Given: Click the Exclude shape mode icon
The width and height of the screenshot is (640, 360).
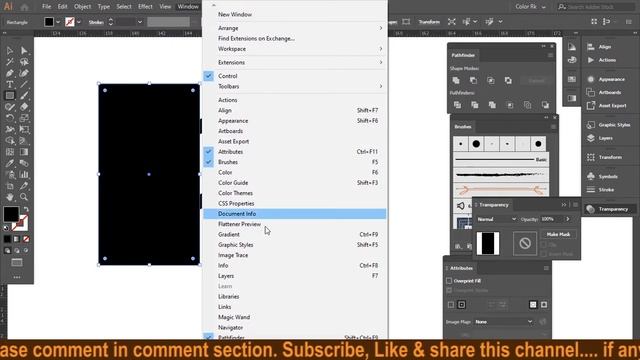Looking at the screenshot, I should click(x=508, y=80).
